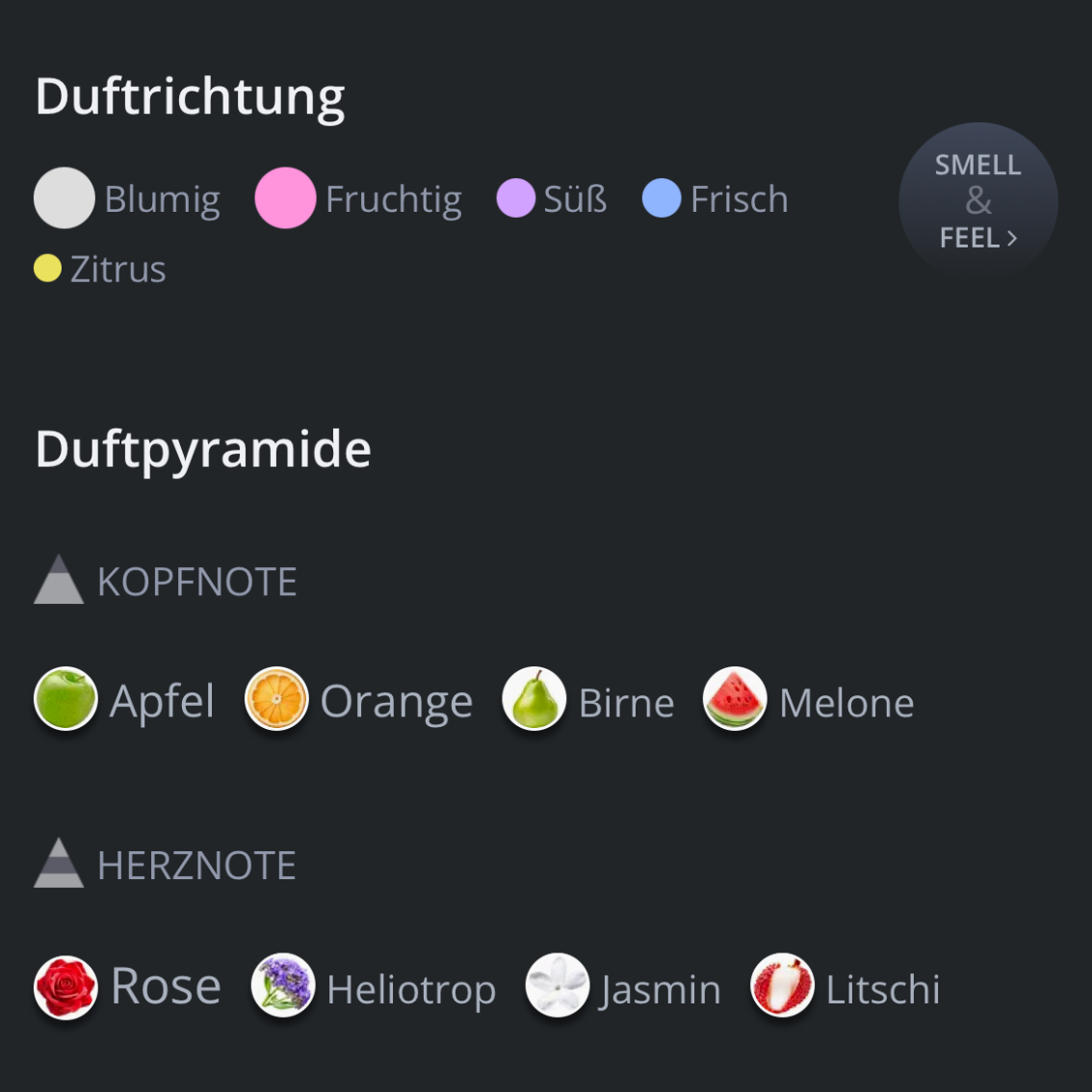Image resolution: width=1092 pixels, height=1092 pixels.
Task: Tap the white Jasmin flower icon
Action: [558, 985]
